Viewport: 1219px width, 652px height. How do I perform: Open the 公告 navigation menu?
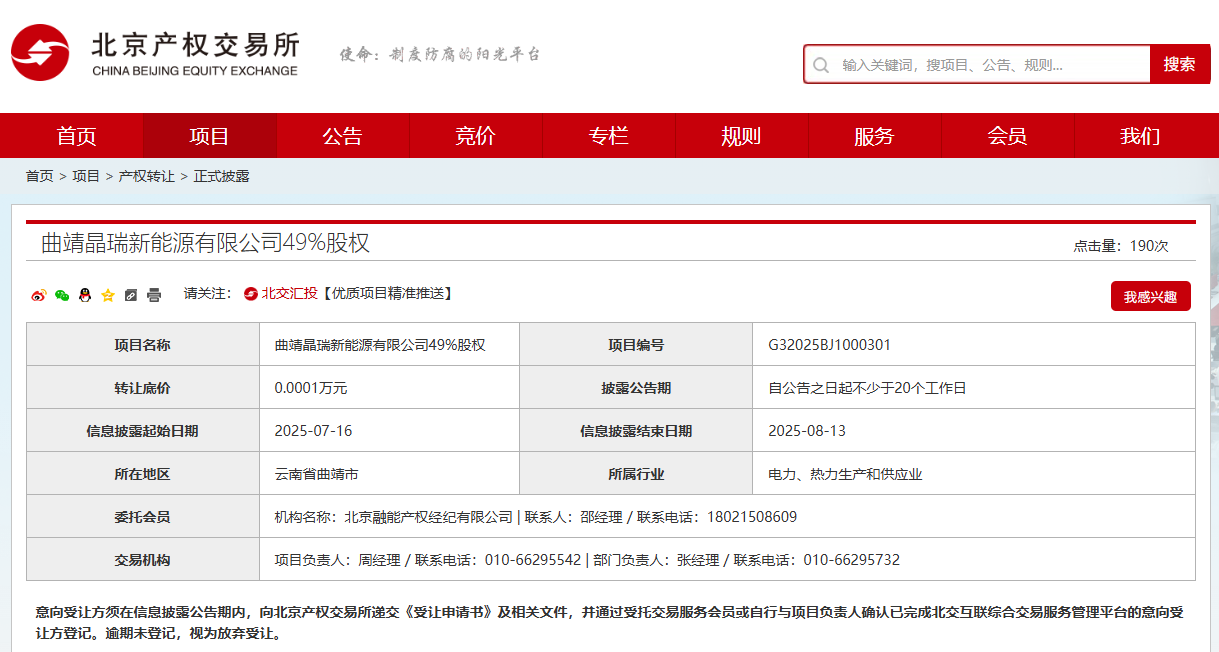[x=343, y=136]
